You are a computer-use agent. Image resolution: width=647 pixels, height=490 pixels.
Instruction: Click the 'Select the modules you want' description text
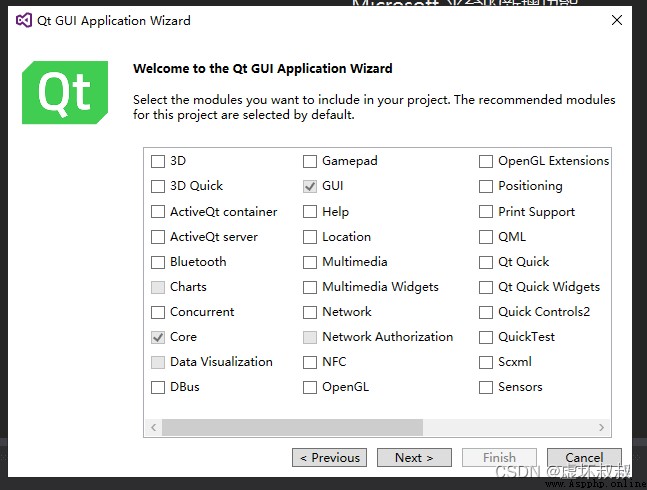coord(374,107)
